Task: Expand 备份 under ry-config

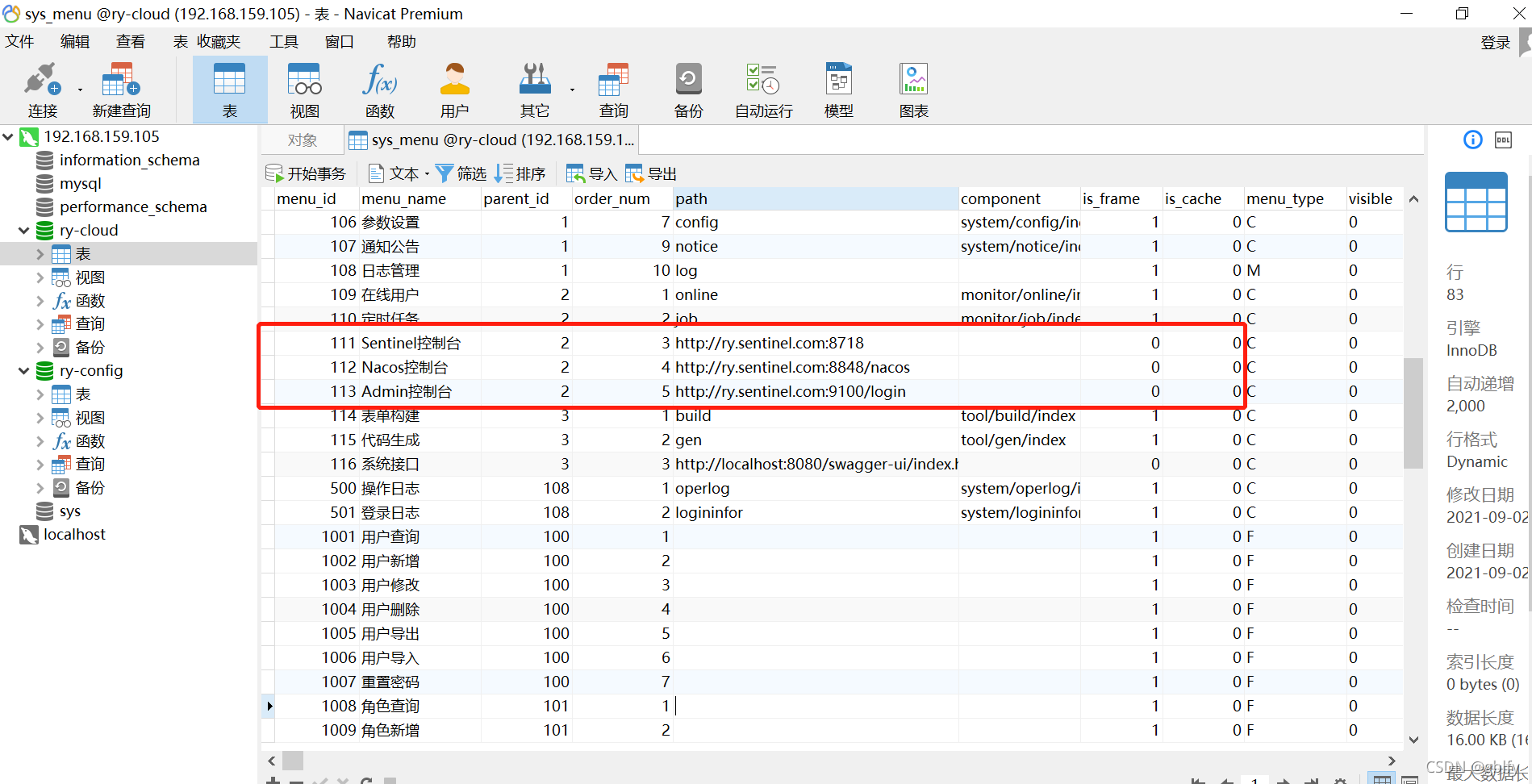Action: pos(40,488)
